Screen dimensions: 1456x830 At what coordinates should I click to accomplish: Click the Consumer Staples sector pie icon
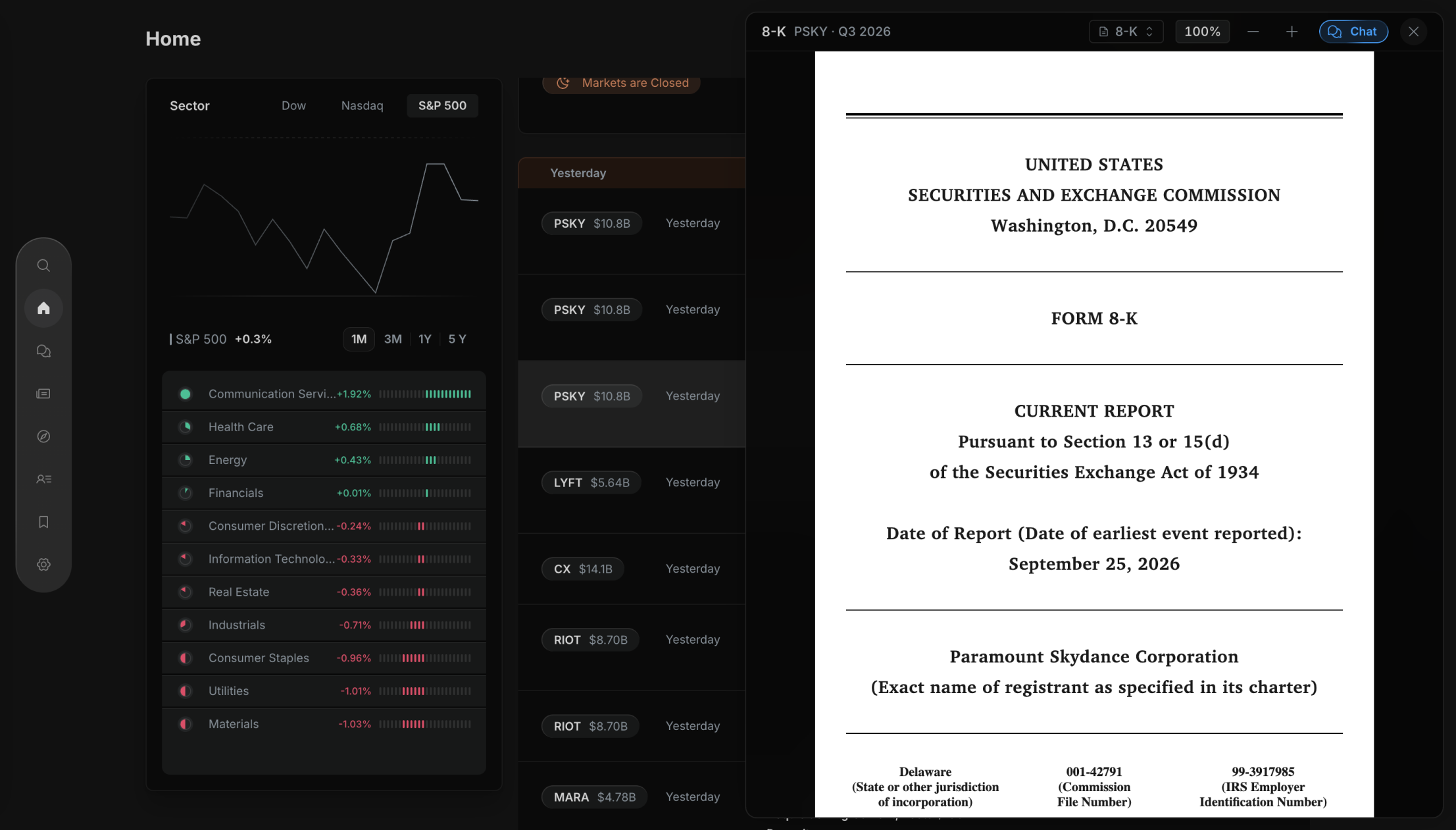[186, 658]
